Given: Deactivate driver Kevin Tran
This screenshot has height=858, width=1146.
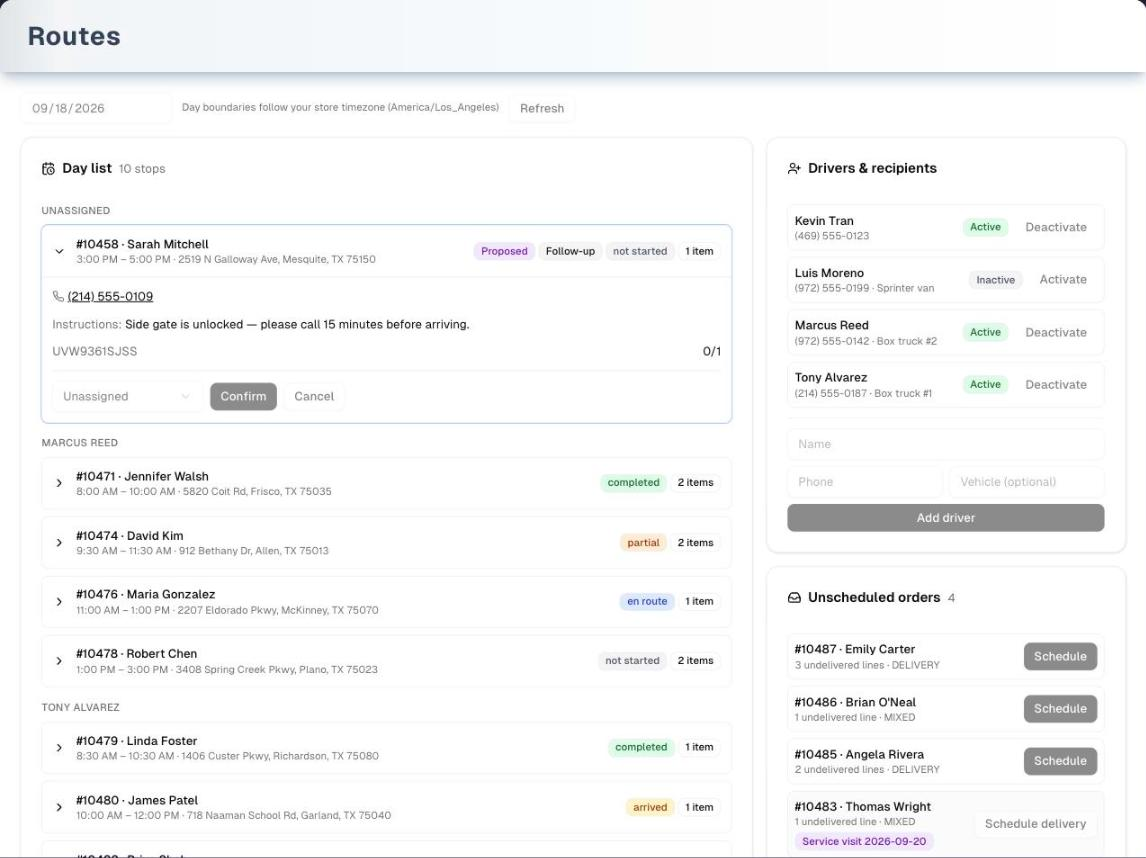Looking at the screenshot, I should tap(1056, 227).
